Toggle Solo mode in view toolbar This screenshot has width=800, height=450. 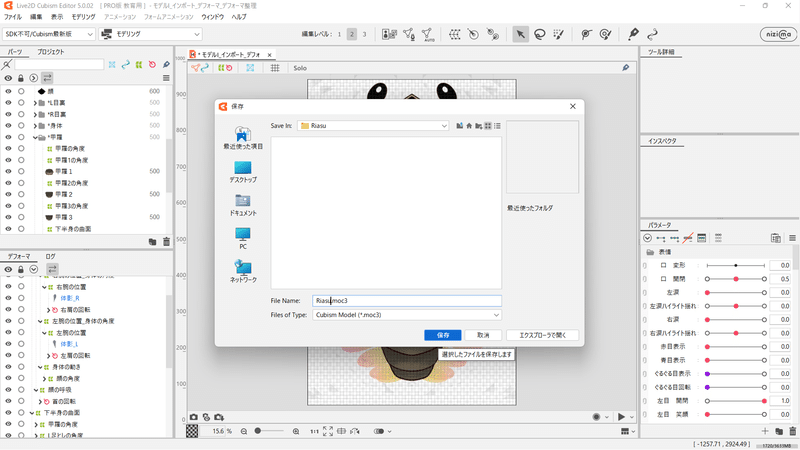[300, 68]
